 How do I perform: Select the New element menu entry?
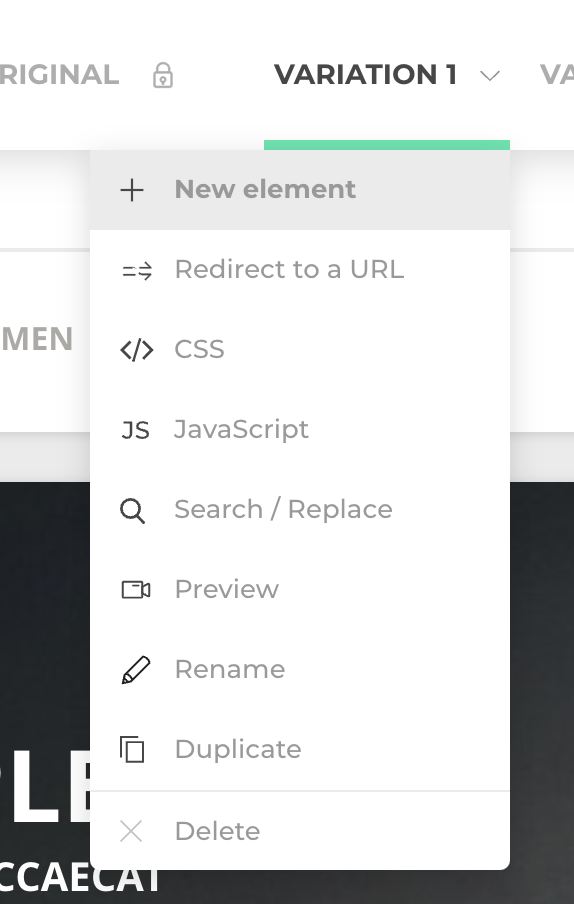pyautogui.click(x=300, y=190)
